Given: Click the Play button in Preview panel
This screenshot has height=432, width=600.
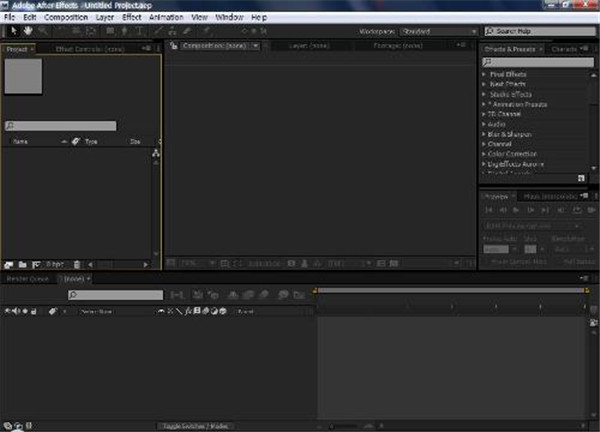Looking at the screenshot, I should click(516, 210).
